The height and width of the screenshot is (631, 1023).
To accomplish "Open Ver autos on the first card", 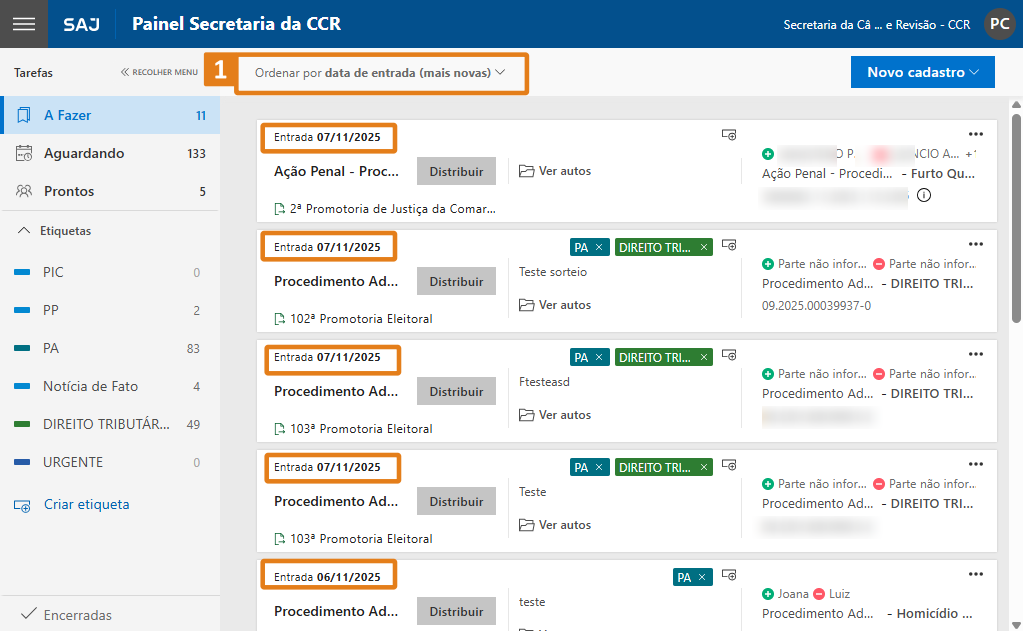I will [x=555, y=171].
